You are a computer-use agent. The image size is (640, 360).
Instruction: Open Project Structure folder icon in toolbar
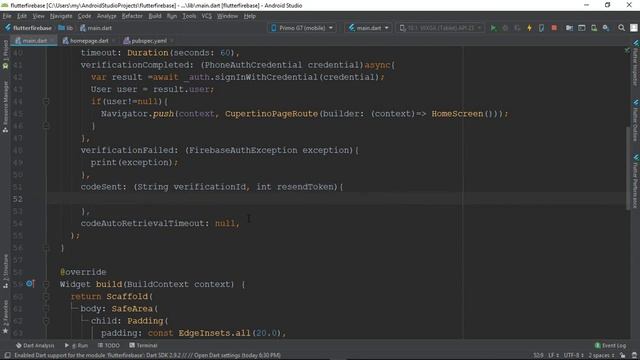[569, 28]
